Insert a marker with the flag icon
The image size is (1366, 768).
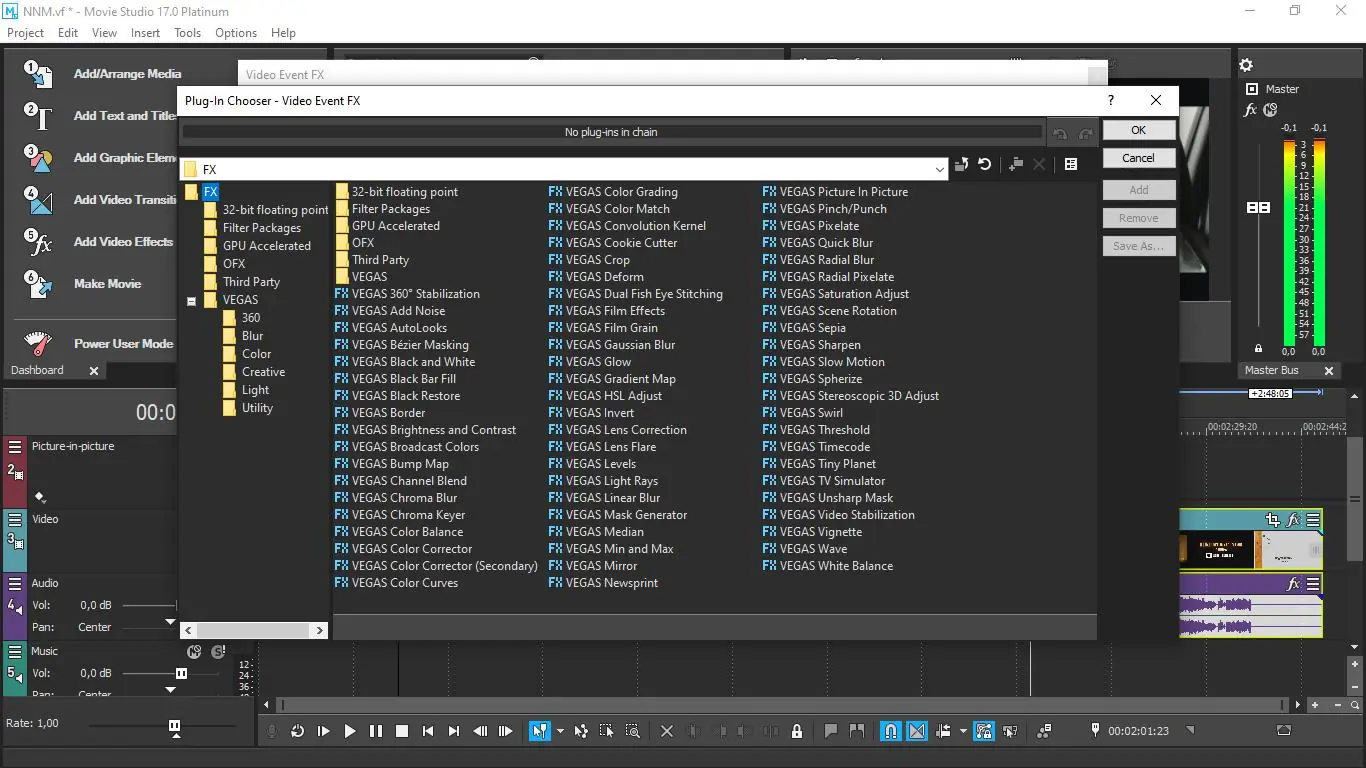point(831,731)
